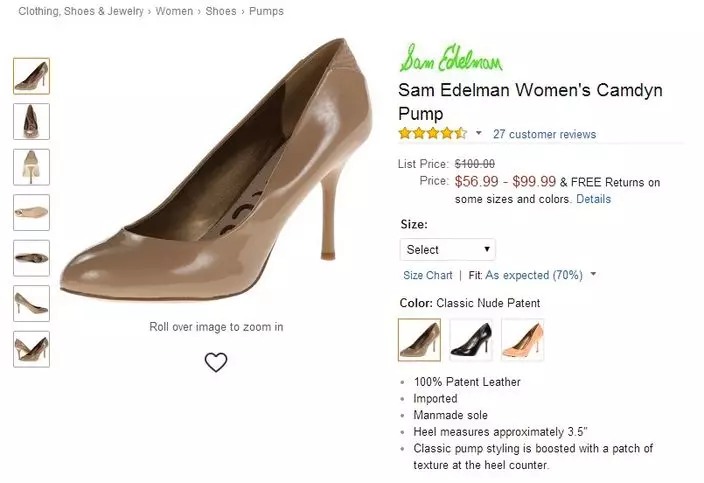Viewport: 704px width, 483px height.
Task: Select the last thumbnail in the image strip
Action: pos(31,349)
